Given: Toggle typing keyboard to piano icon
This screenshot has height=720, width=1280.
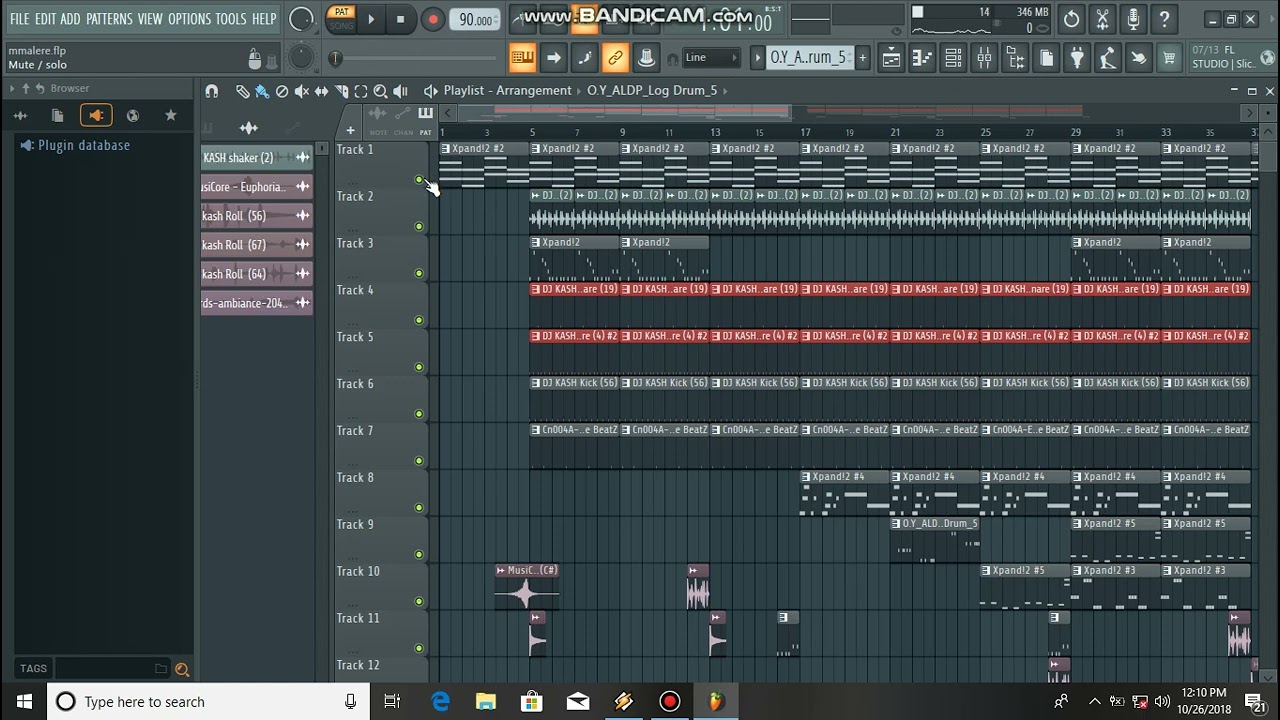Looking at the screenshot, I should pos(522,58).
